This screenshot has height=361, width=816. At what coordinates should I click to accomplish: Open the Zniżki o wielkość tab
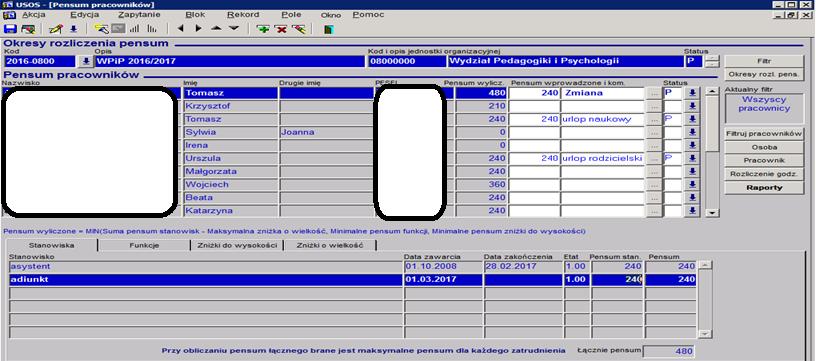330,245
